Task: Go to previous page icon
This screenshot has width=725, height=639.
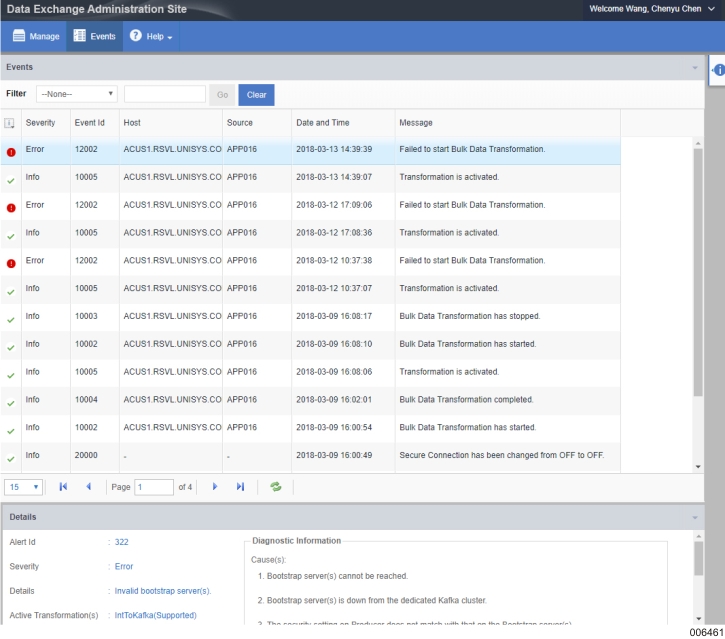Action: (88, 486)
